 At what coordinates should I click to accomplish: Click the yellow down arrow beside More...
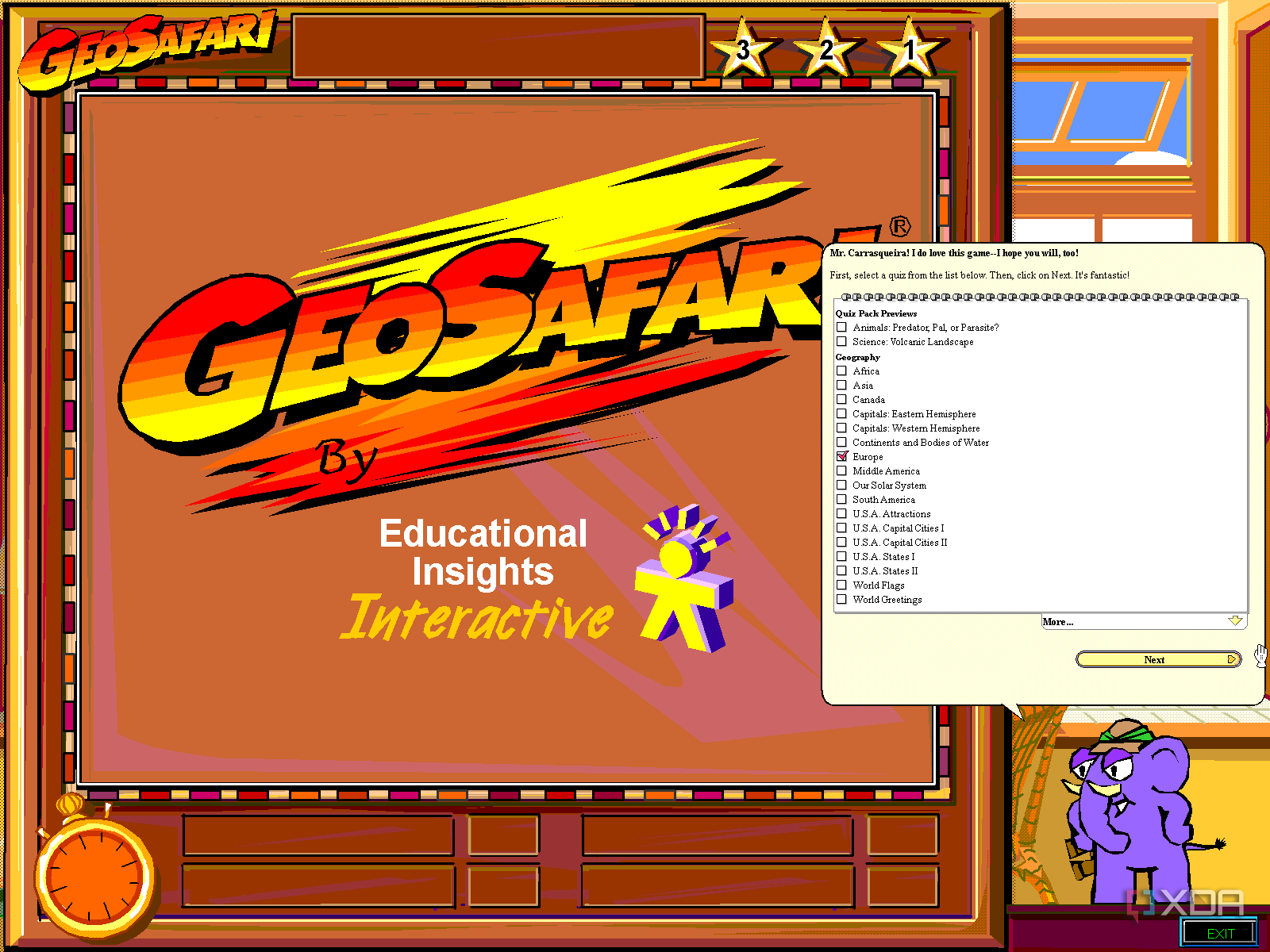coord(1235,621)
